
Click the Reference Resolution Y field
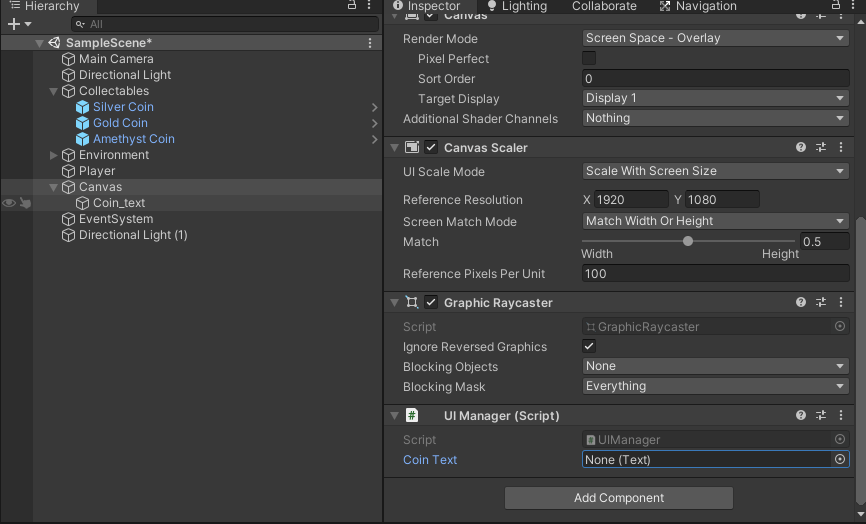point(722,199)
